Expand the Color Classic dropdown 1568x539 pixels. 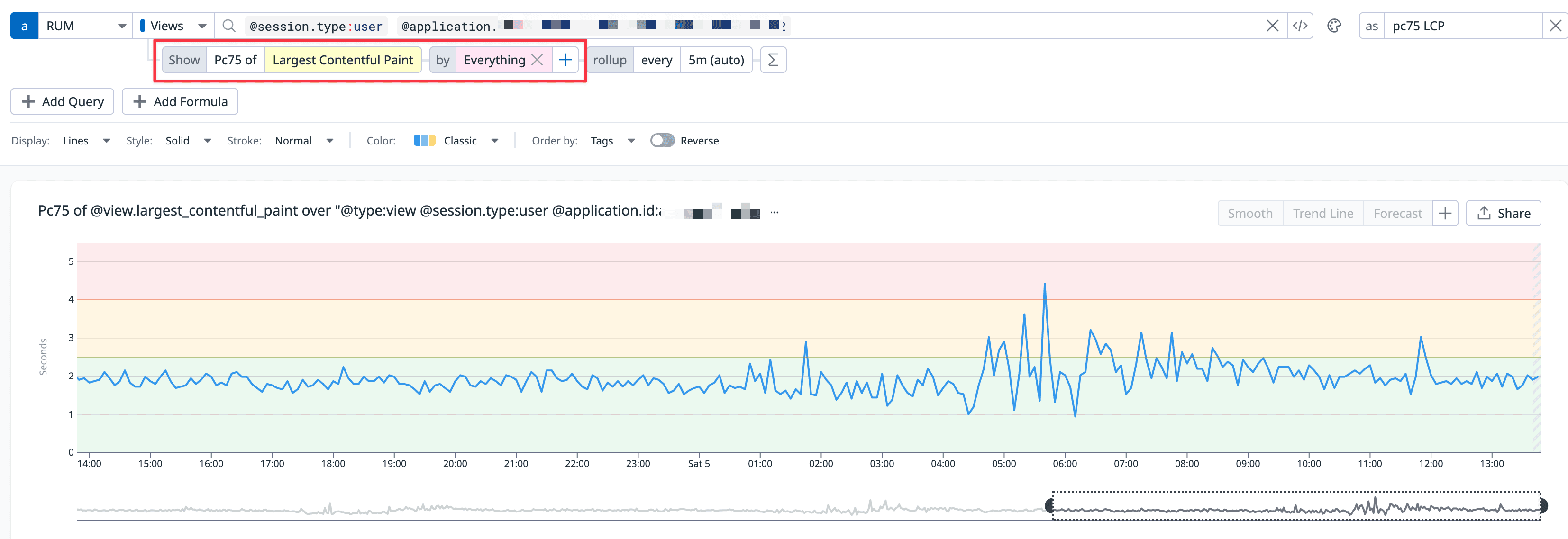(x=456, y=141)
